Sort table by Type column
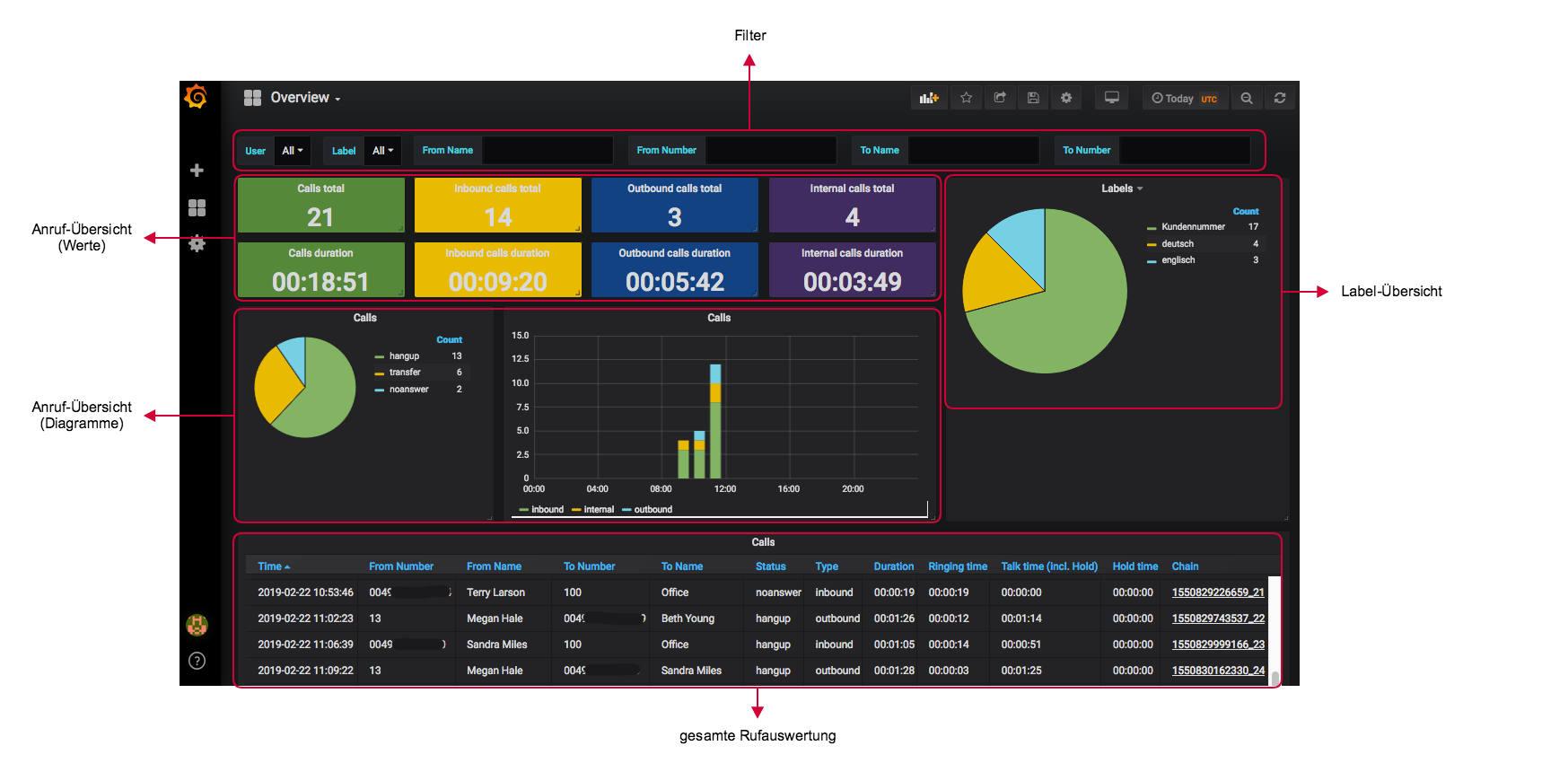The image size is (1568, 772). point(827,566)
